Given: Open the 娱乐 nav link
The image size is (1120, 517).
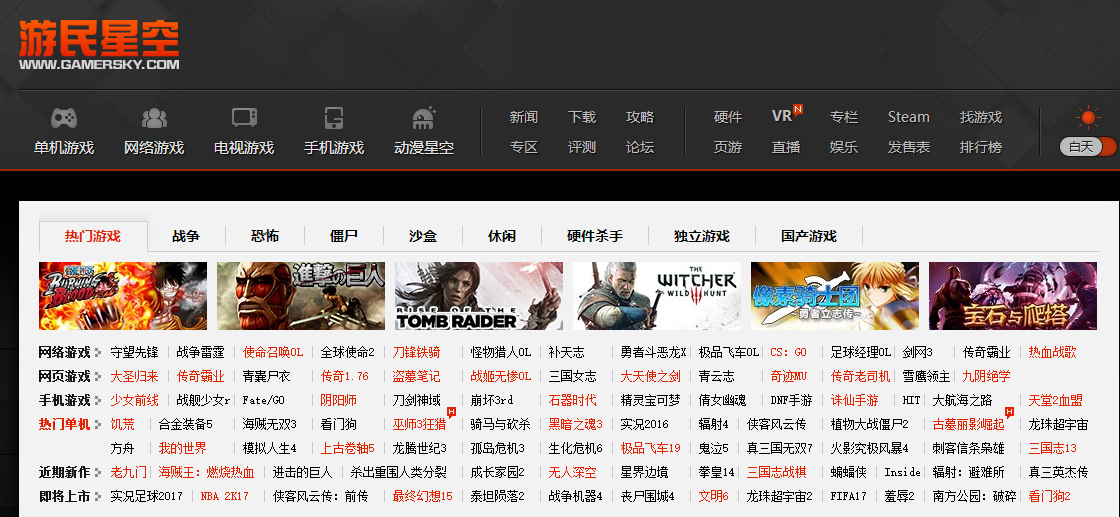Looking at the screenshot, I should point(844,147).
